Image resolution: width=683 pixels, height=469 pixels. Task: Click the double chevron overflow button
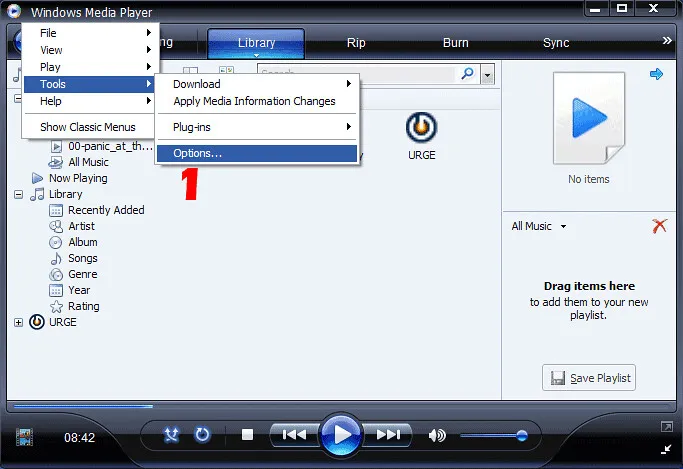pyautogui.click(x=666, y=40)
